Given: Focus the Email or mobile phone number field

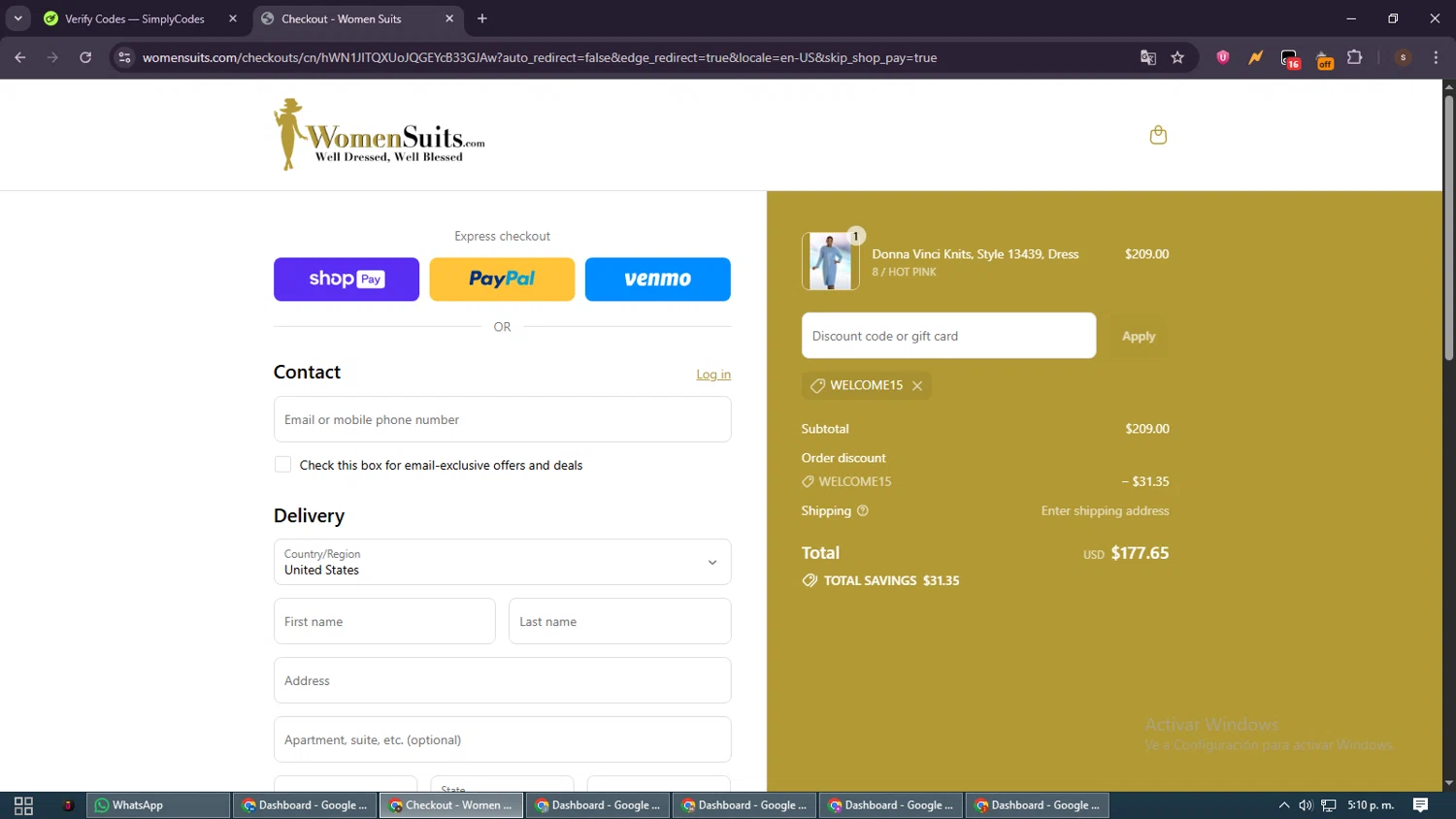Looking at the screenshot, I should pyautogui.click(x=502, y=419).
